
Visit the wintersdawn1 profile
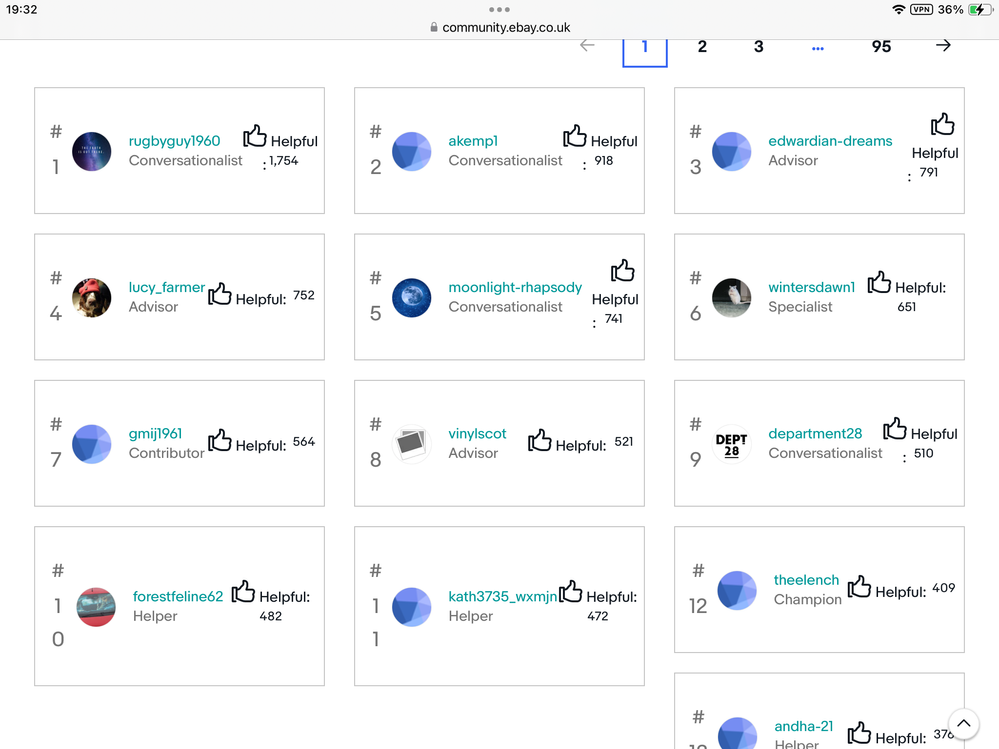811,287
